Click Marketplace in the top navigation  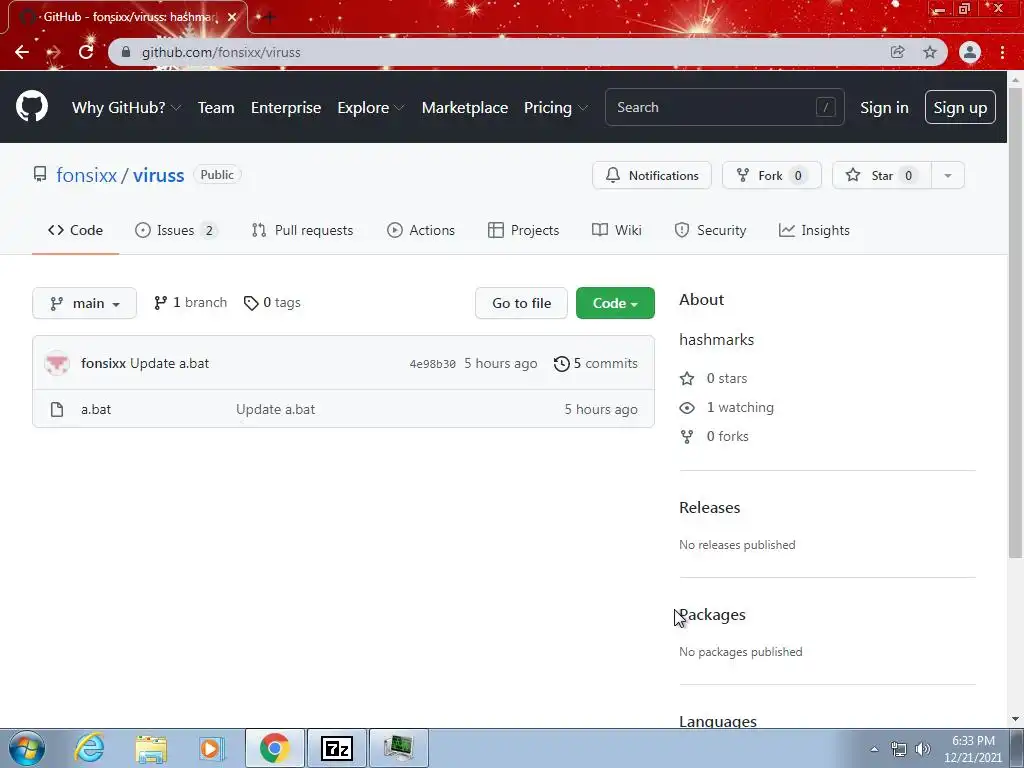coord(465,108)
